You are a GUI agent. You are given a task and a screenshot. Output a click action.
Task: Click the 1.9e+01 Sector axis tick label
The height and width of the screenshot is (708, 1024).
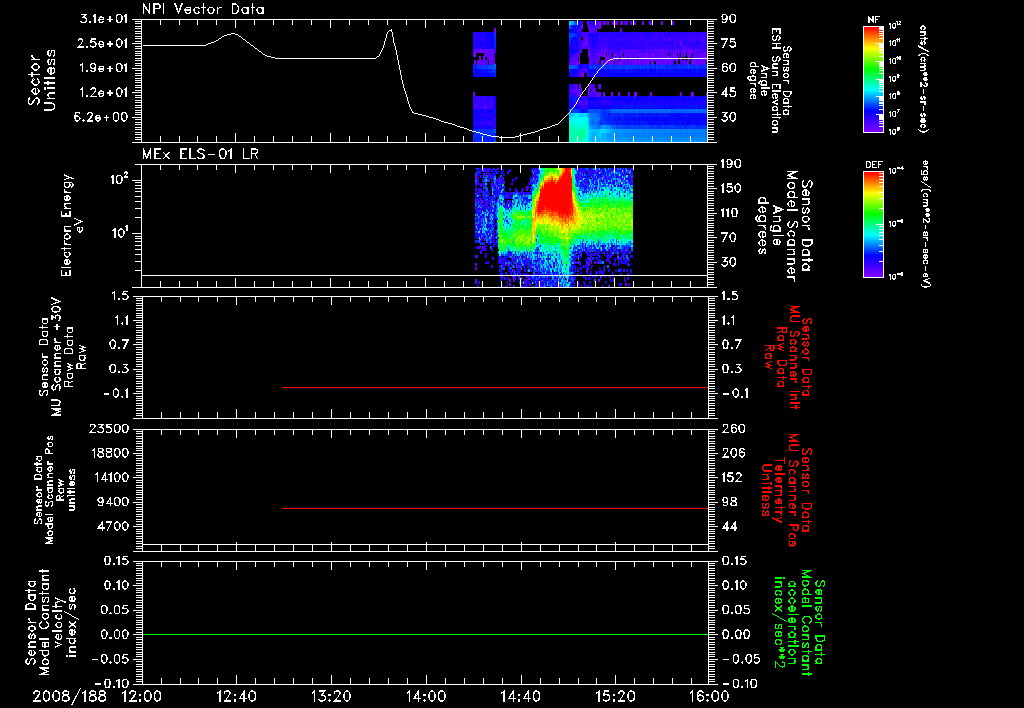104,68
